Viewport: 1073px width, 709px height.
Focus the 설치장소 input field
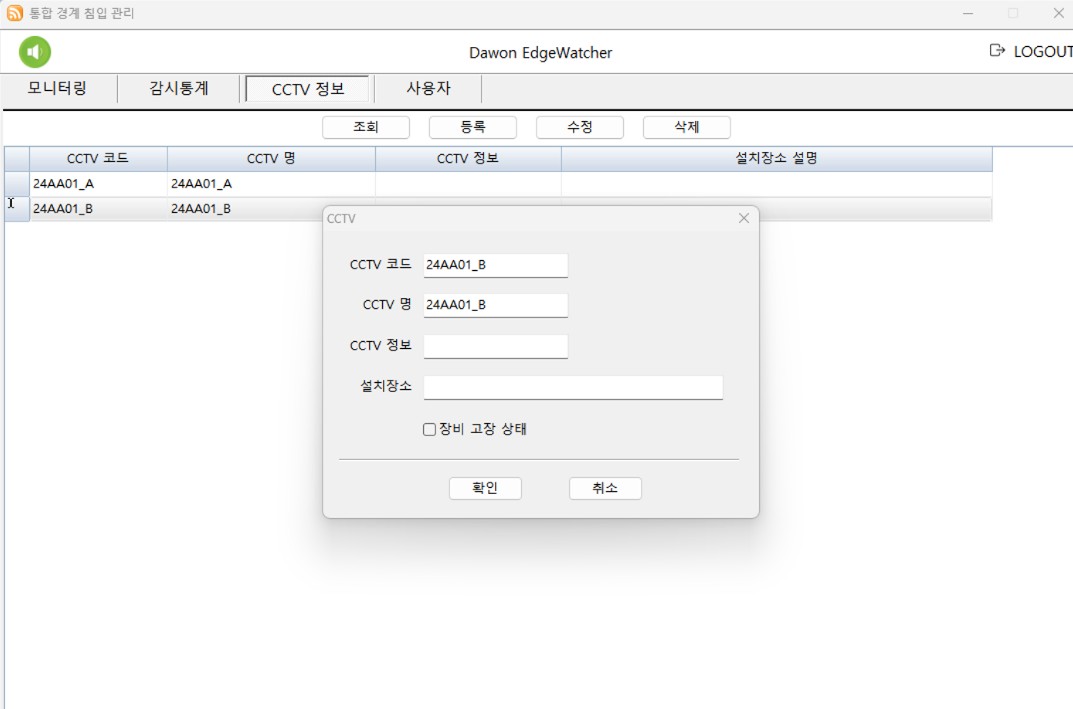click(x=572, y=387)
